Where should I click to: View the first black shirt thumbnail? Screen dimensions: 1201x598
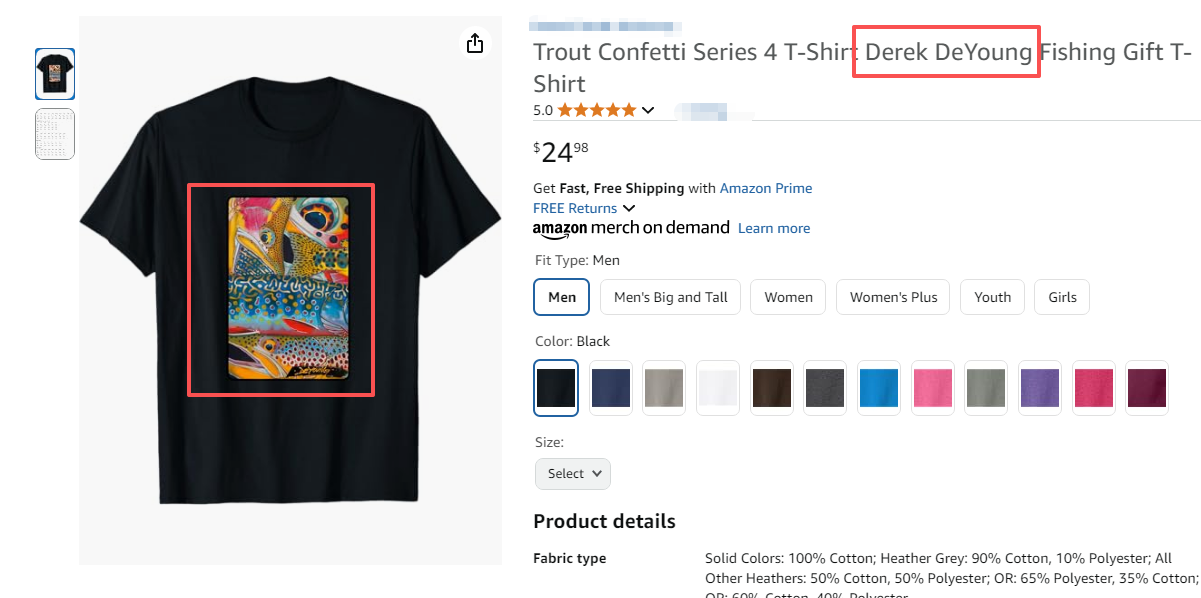[x=55, y=74]
